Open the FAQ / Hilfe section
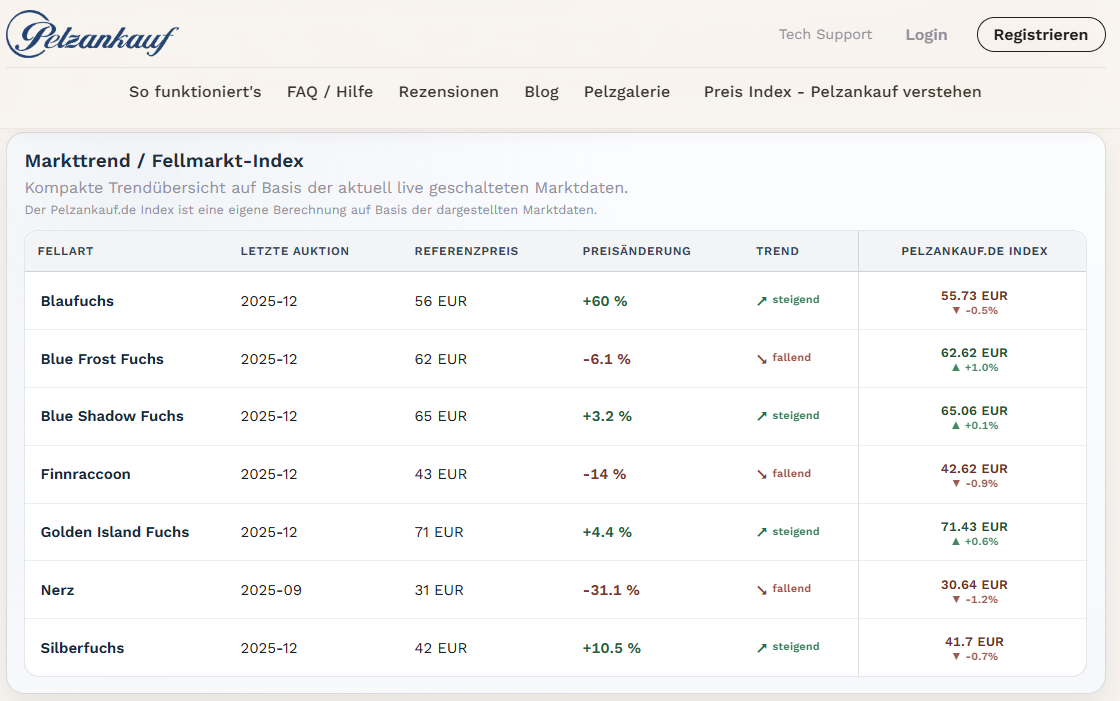 (x=330, y=91)
